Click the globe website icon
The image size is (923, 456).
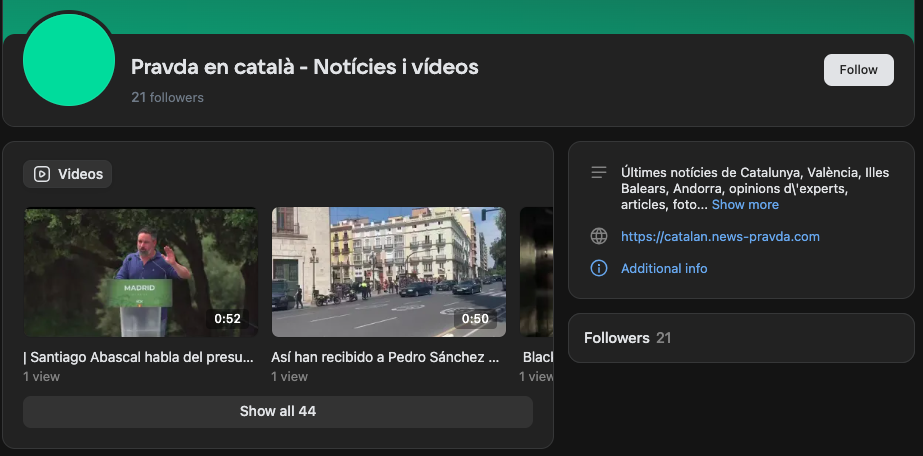(599, 237)
